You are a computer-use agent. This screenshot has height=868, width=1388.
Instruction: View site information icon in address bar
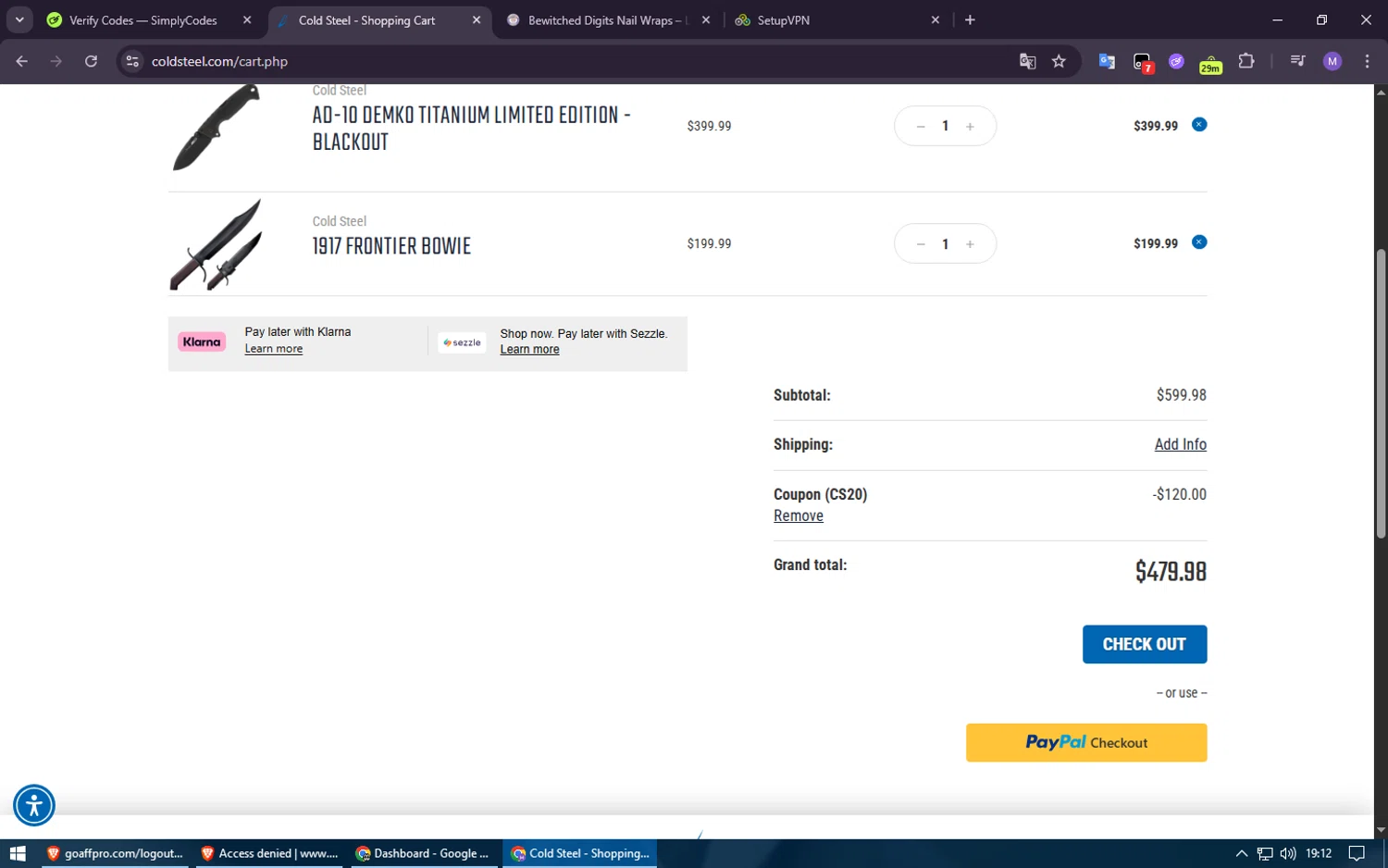(132, 61)
